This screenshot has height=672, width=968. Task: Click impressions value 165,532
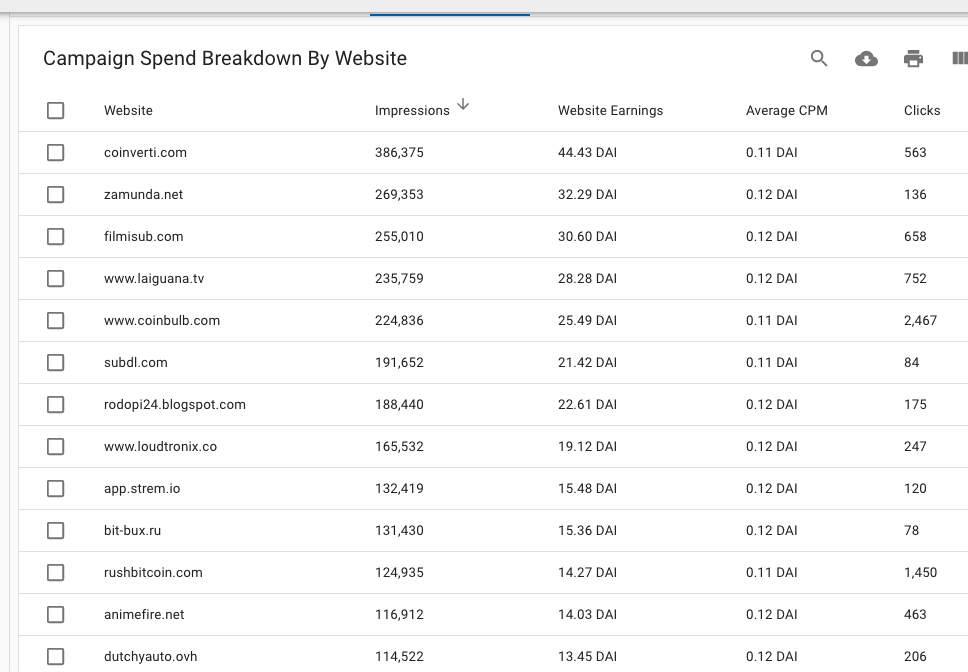click(x=399, y=446)
